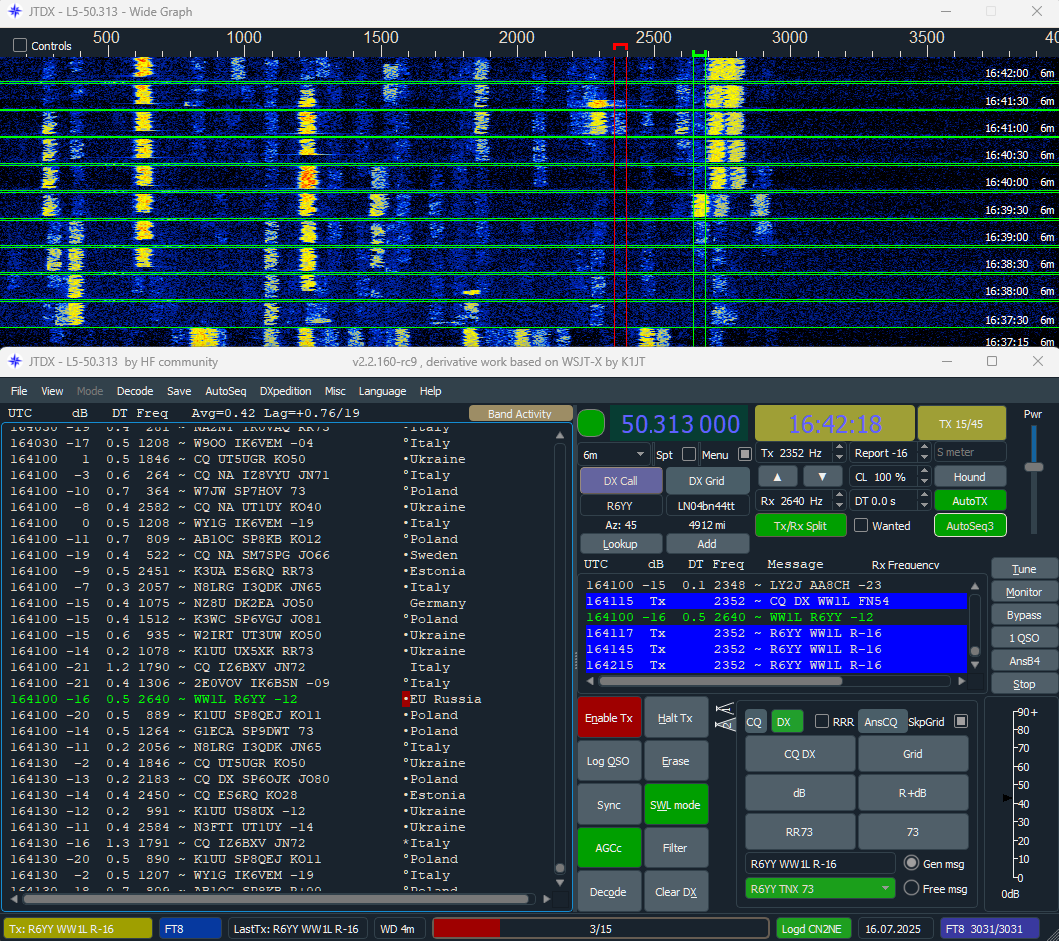Click the green monitor indicator beside the frequency

point(591,424)
